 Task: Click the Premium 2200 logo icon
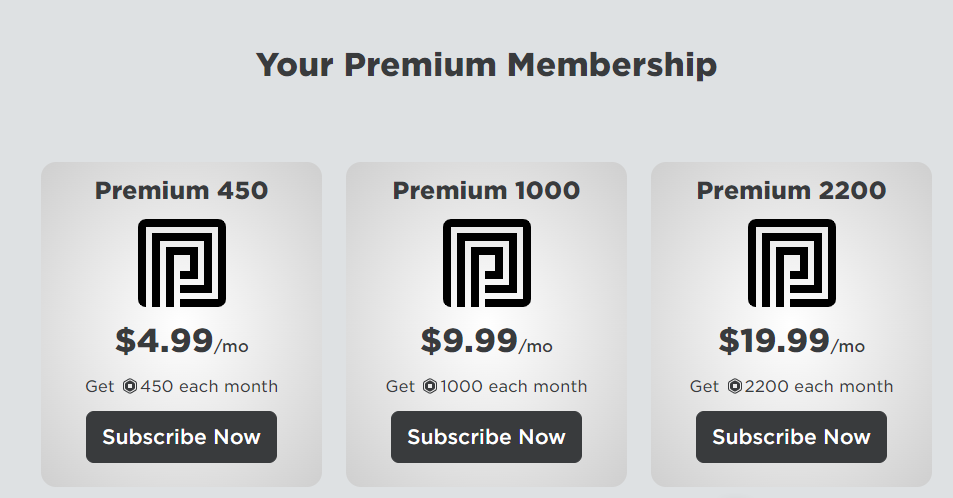coord(791,263)
